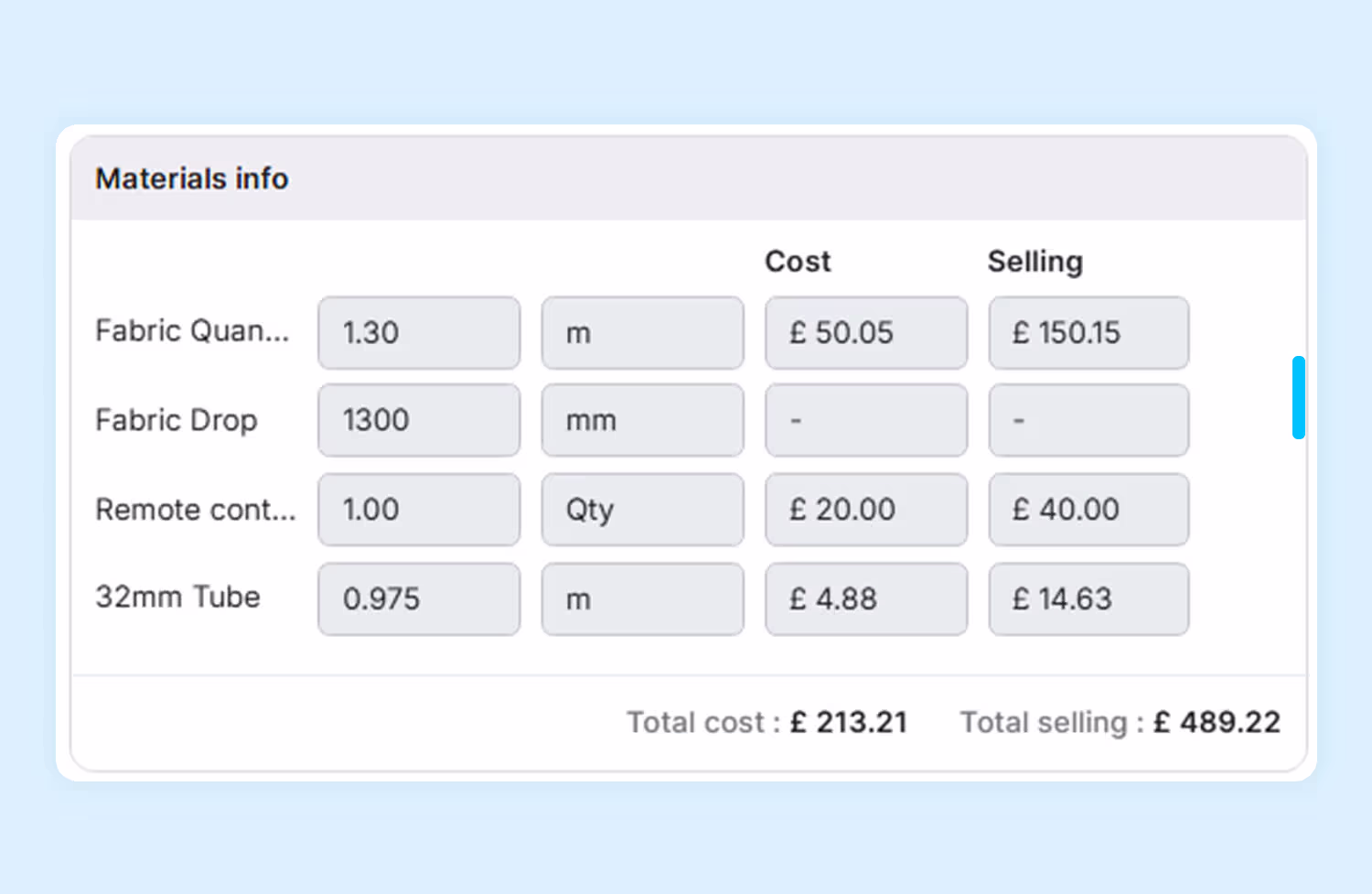Click the 32mm Tube selling £ 14.63
The height and width of the screenshot is (894, 1372).
click(x=1088, y=599)
